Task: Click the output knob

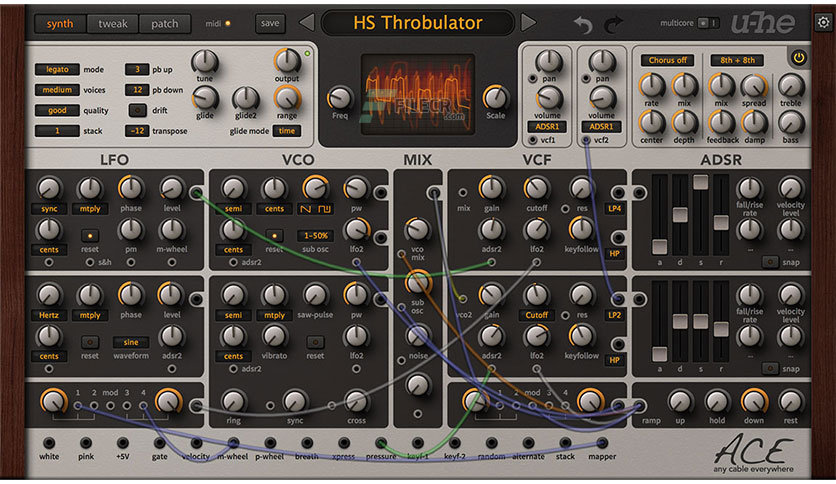Action: pos(287,61)
